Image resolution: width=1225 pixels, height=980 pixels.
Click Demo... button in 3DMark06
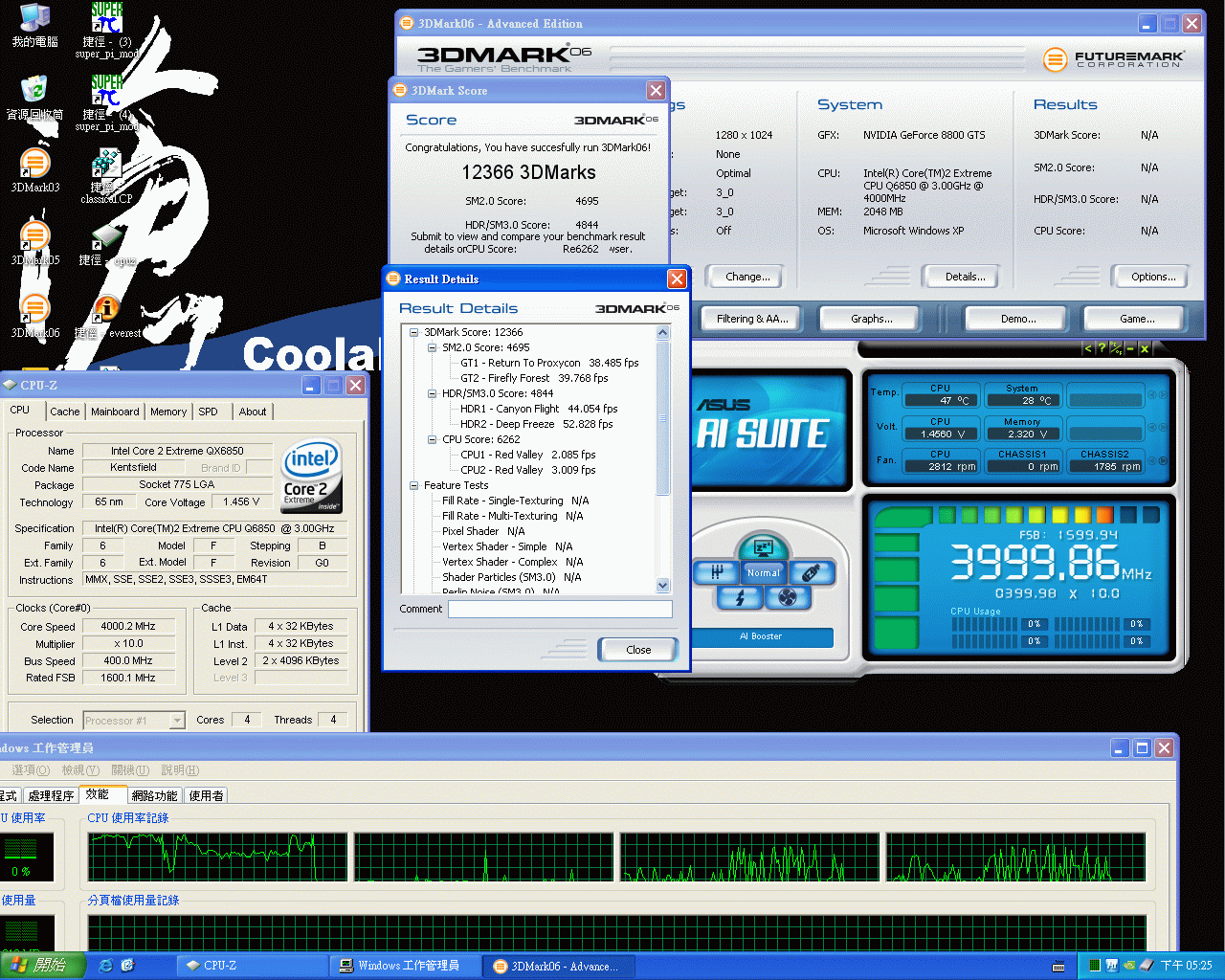tap(1017, 319)
